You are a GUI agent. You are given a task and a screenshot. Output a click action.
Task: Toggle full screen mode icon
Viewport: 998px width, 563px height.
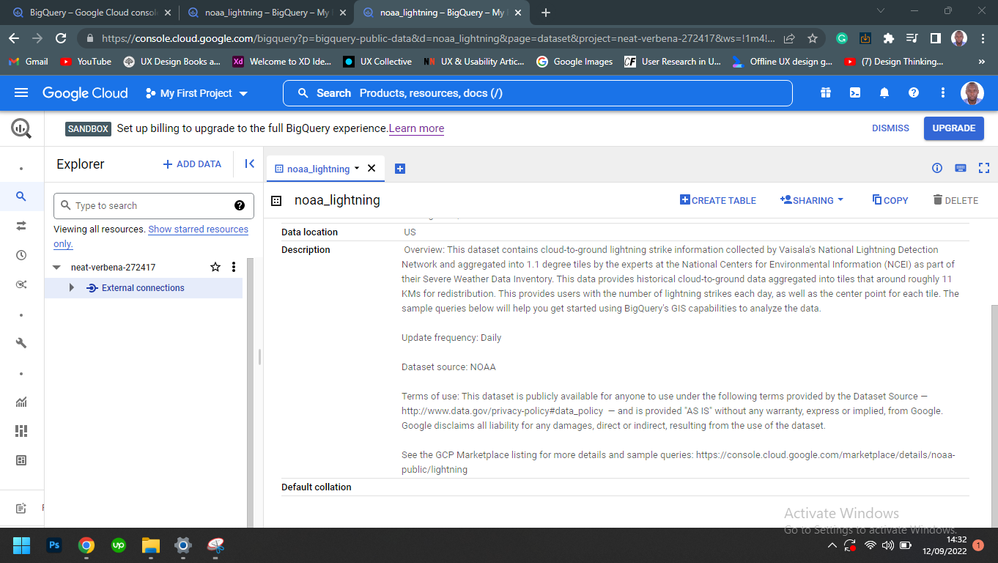coord(984,168)
